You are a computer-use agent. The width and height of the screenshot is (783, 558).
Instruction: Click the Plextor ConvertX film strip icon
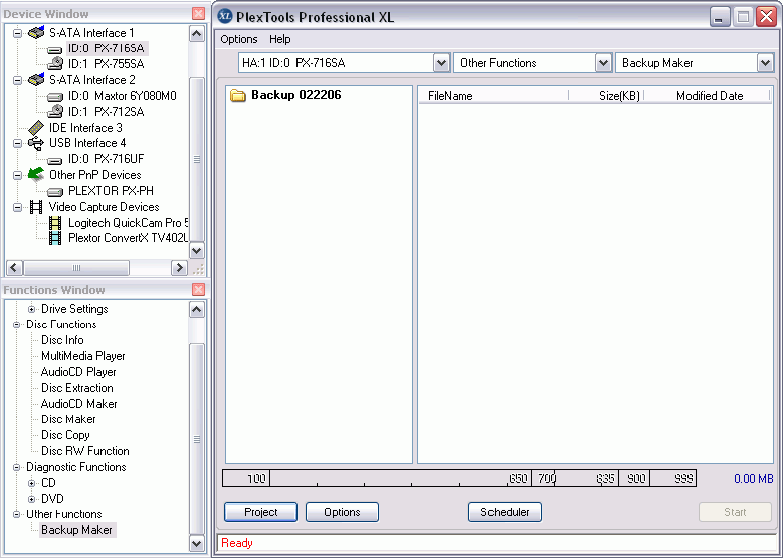click(x=55, y=238)
